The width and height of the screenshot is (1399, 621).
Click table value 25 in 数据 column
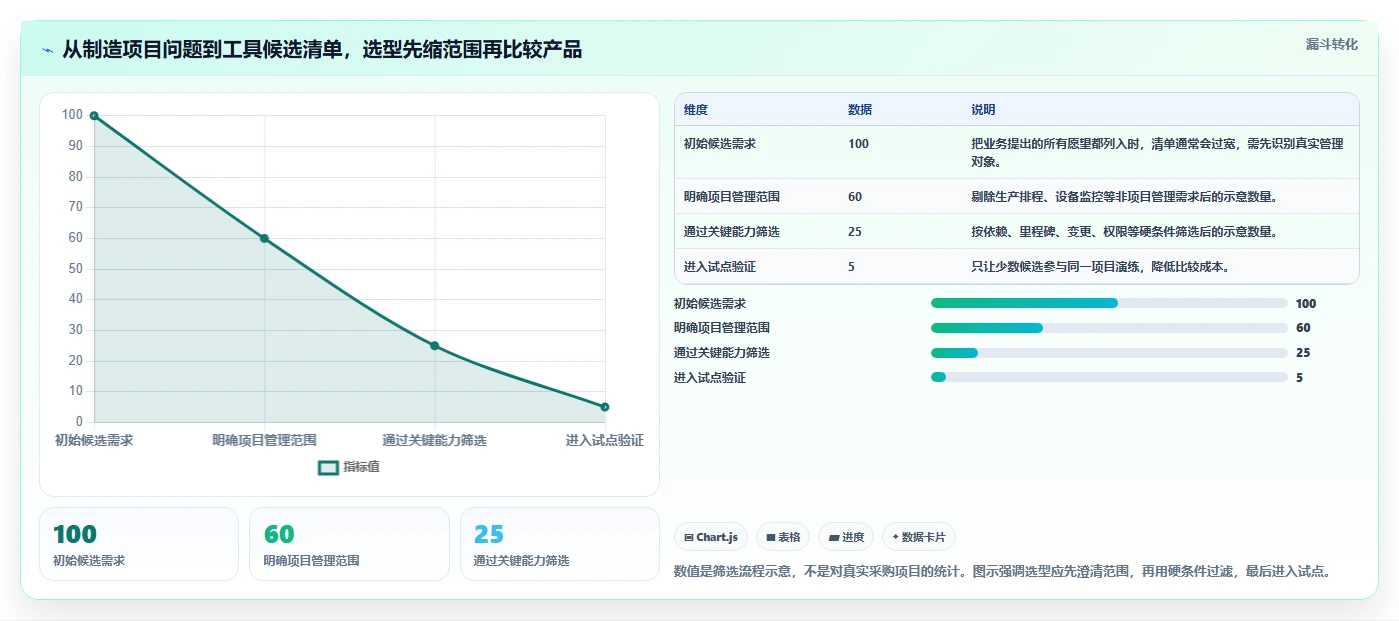pos(855,232)
